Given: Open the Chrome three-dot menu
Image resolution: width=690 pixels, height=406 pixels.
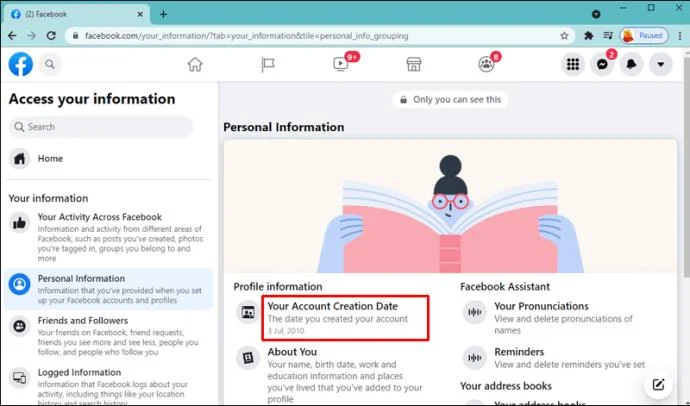Looking at the screenshot, I should (680, 36).
